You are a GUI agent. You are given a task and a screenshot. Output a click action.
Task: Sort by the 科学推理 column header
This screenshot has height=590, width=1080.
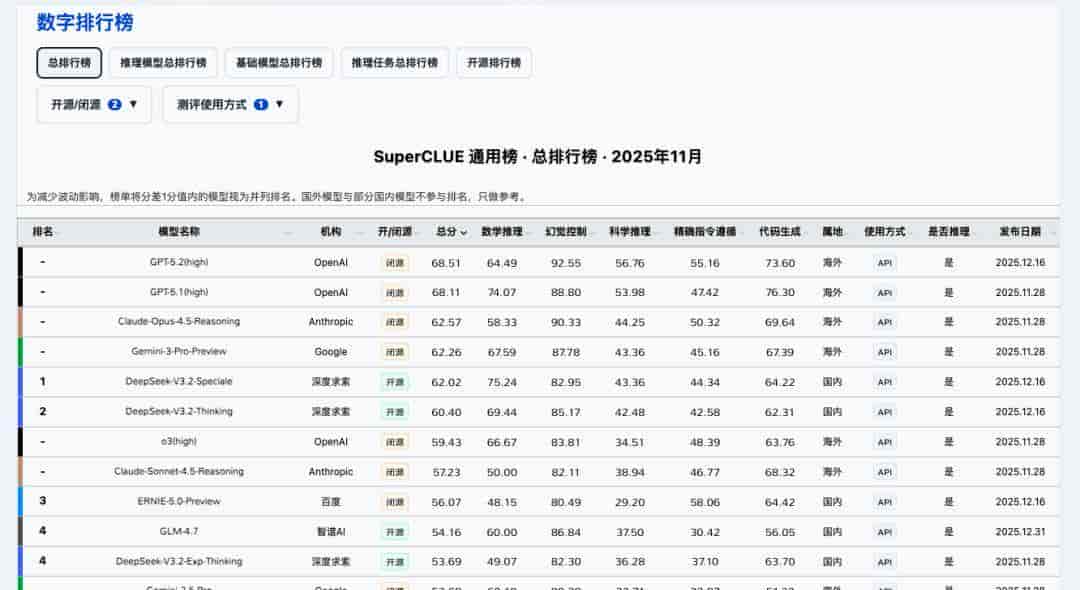pyautogui.click(x=630, y=232)
